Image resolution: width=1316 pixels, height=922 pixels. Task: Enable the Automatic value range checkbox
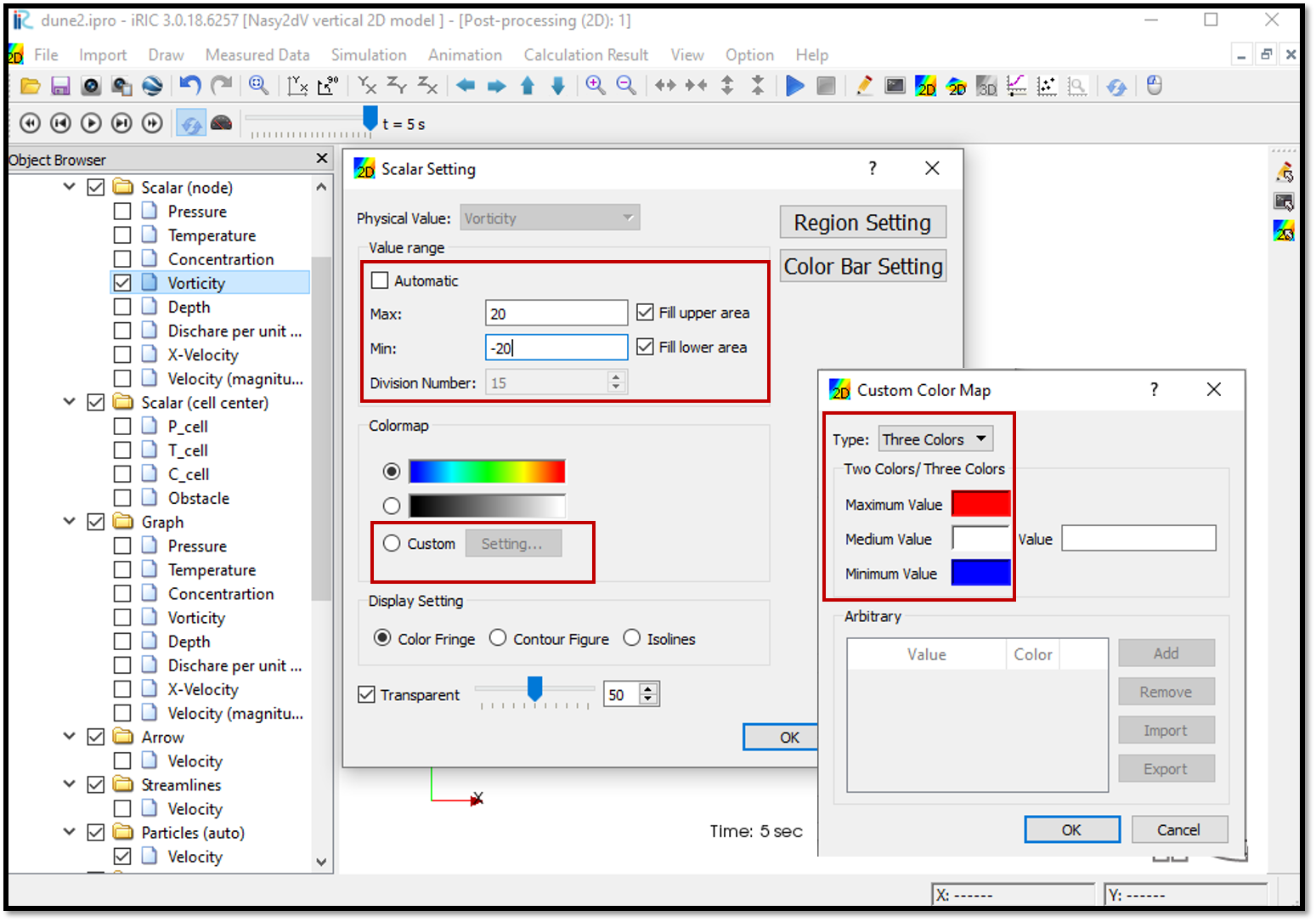[380, 280]
